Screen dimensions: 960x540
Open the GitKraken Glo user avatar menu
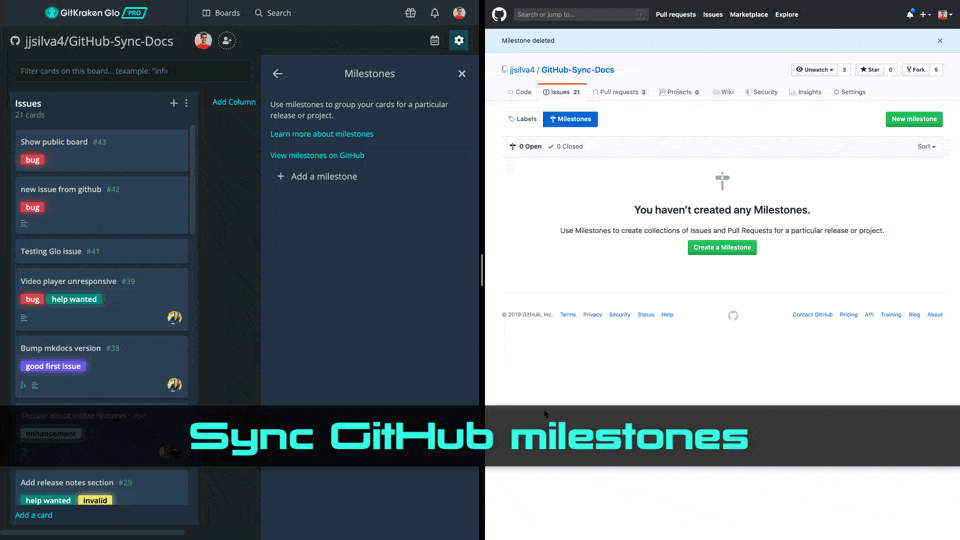pos(459,13)
